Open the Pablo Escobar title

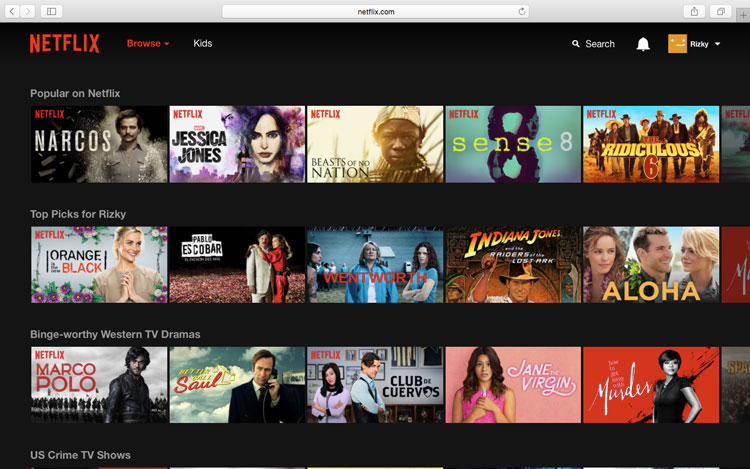(x=237, y=265)
